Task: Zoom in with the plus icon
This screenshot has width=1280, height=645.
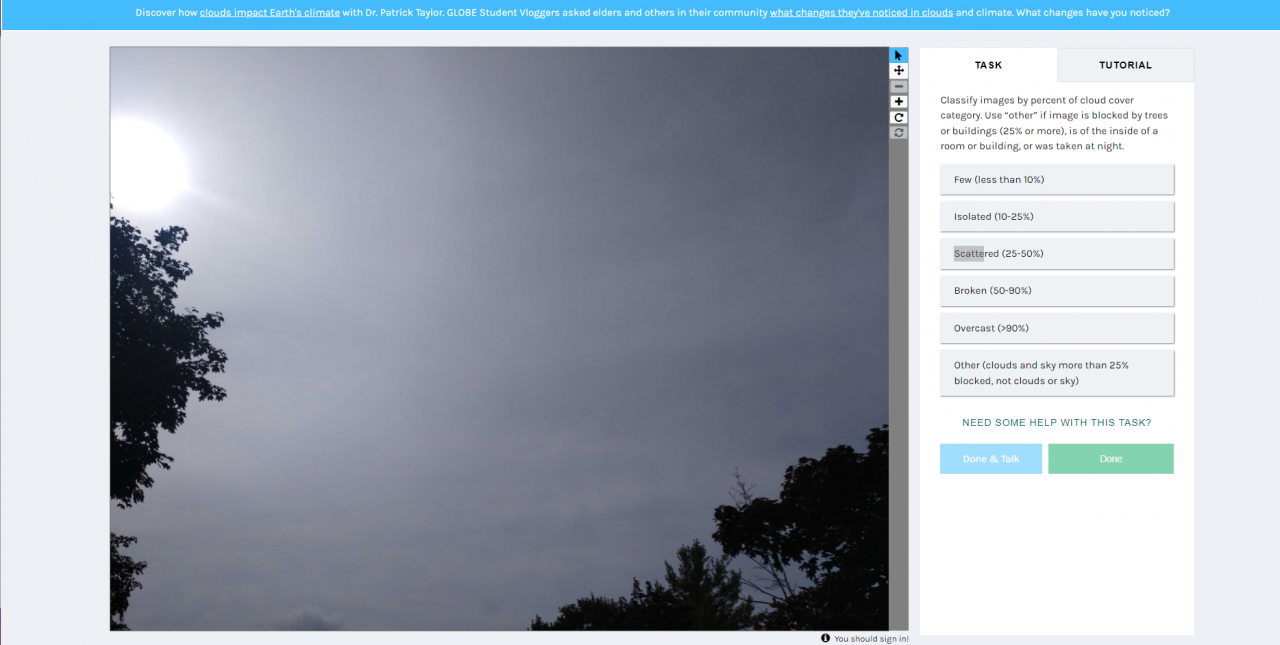Action: [899, 102]
